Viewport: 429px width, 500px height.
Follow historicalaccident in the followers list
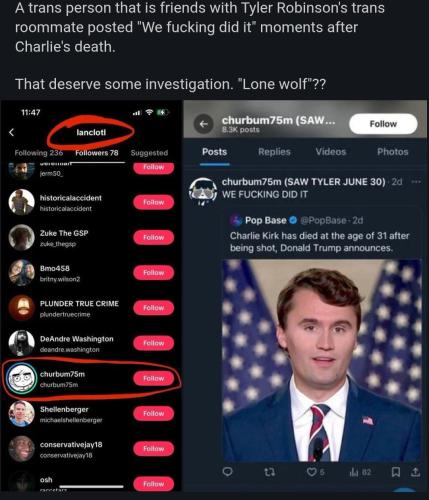coord(154,202)
